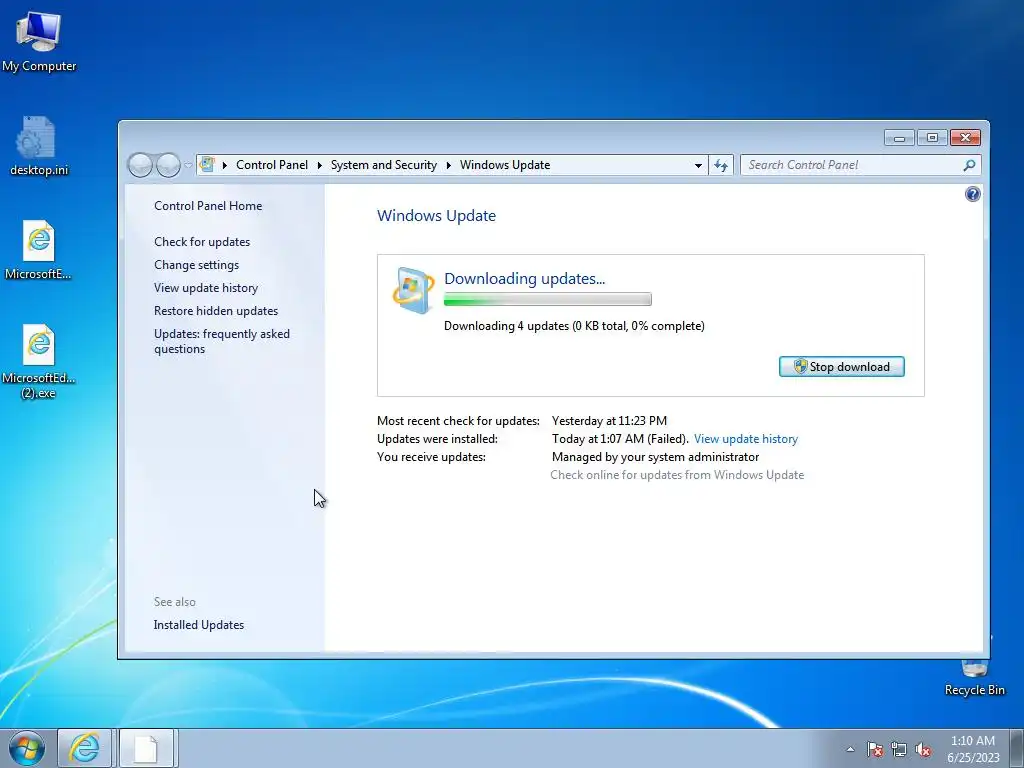Refresh the Windows Update page

(721, 165)
